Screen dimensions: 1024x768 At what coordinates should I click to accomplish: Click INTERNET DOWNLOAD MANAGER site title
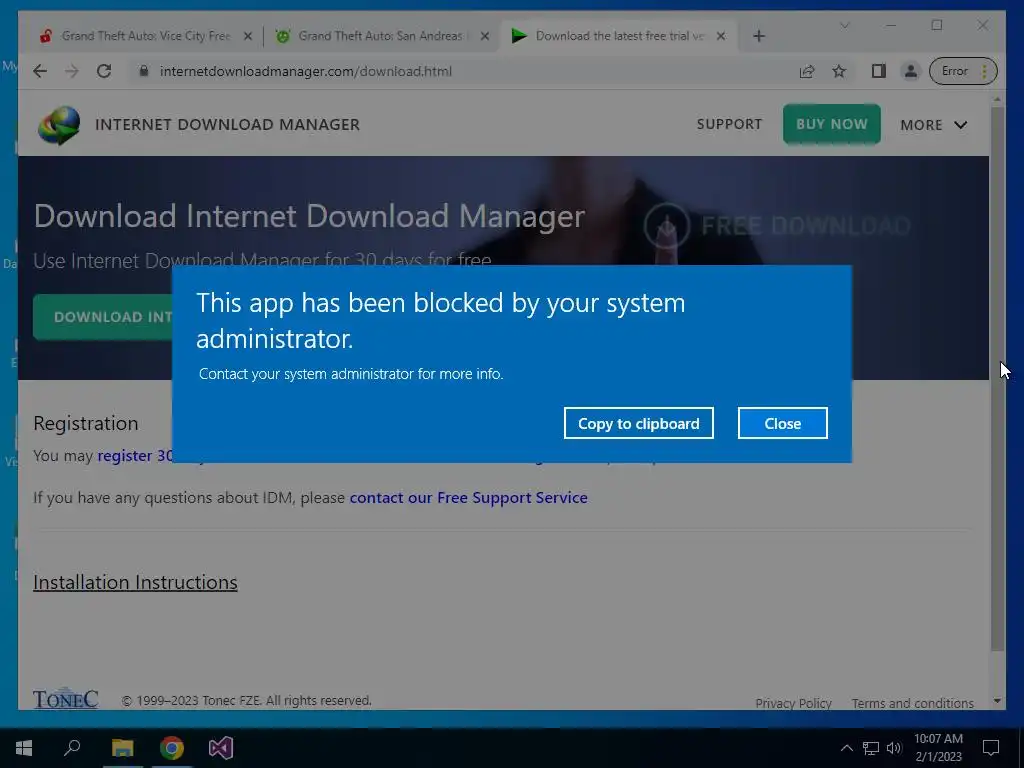[227, 125]
